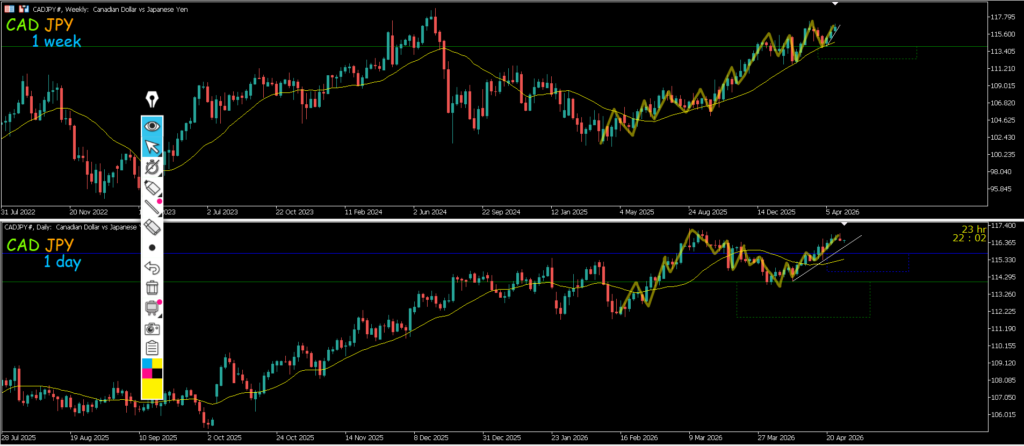
Task: Click the 117.795 price on the weekly axis
Action: pos(1004,17)
